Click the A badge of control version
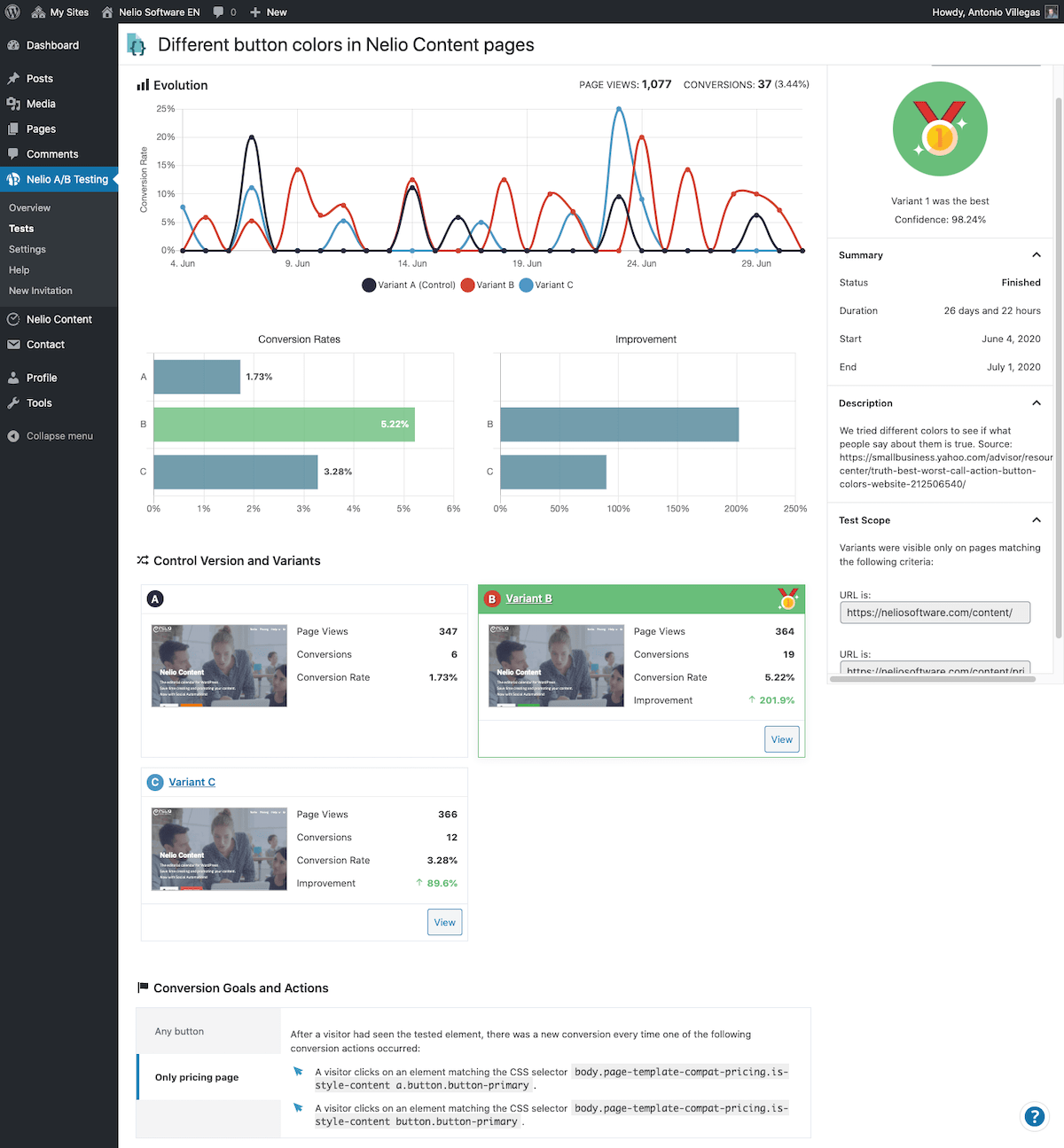This screenshot has height=1148, width=1064. [155, 599]
